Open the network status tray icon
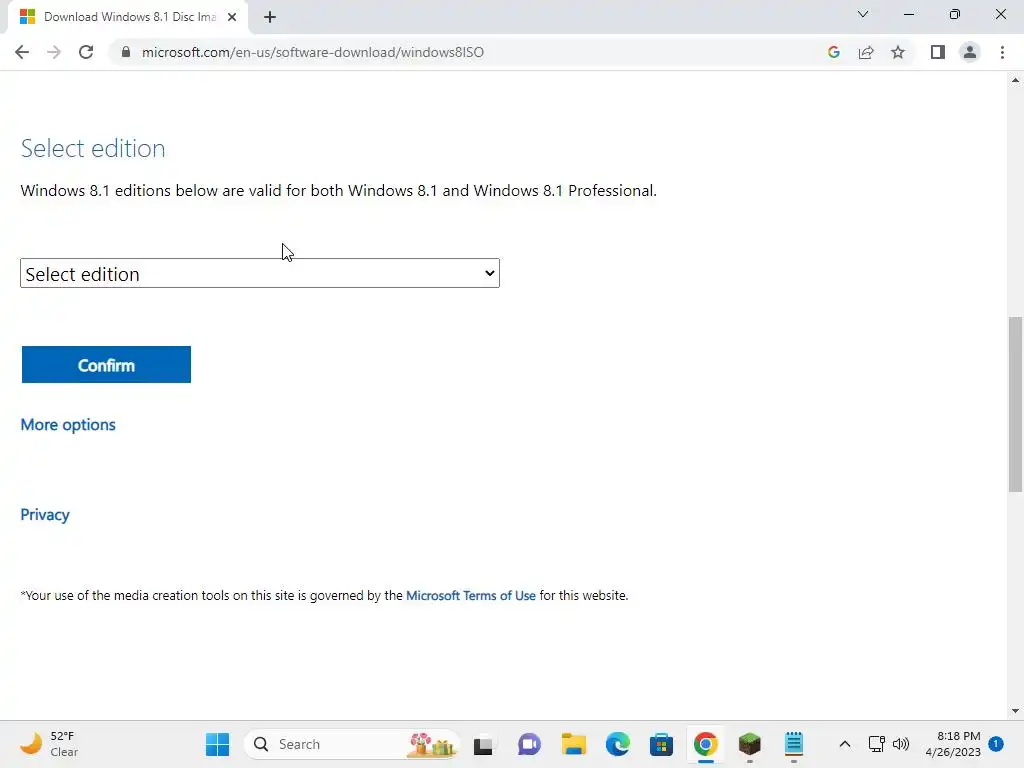The image size is (1024, 768). [x=876, y=744]
